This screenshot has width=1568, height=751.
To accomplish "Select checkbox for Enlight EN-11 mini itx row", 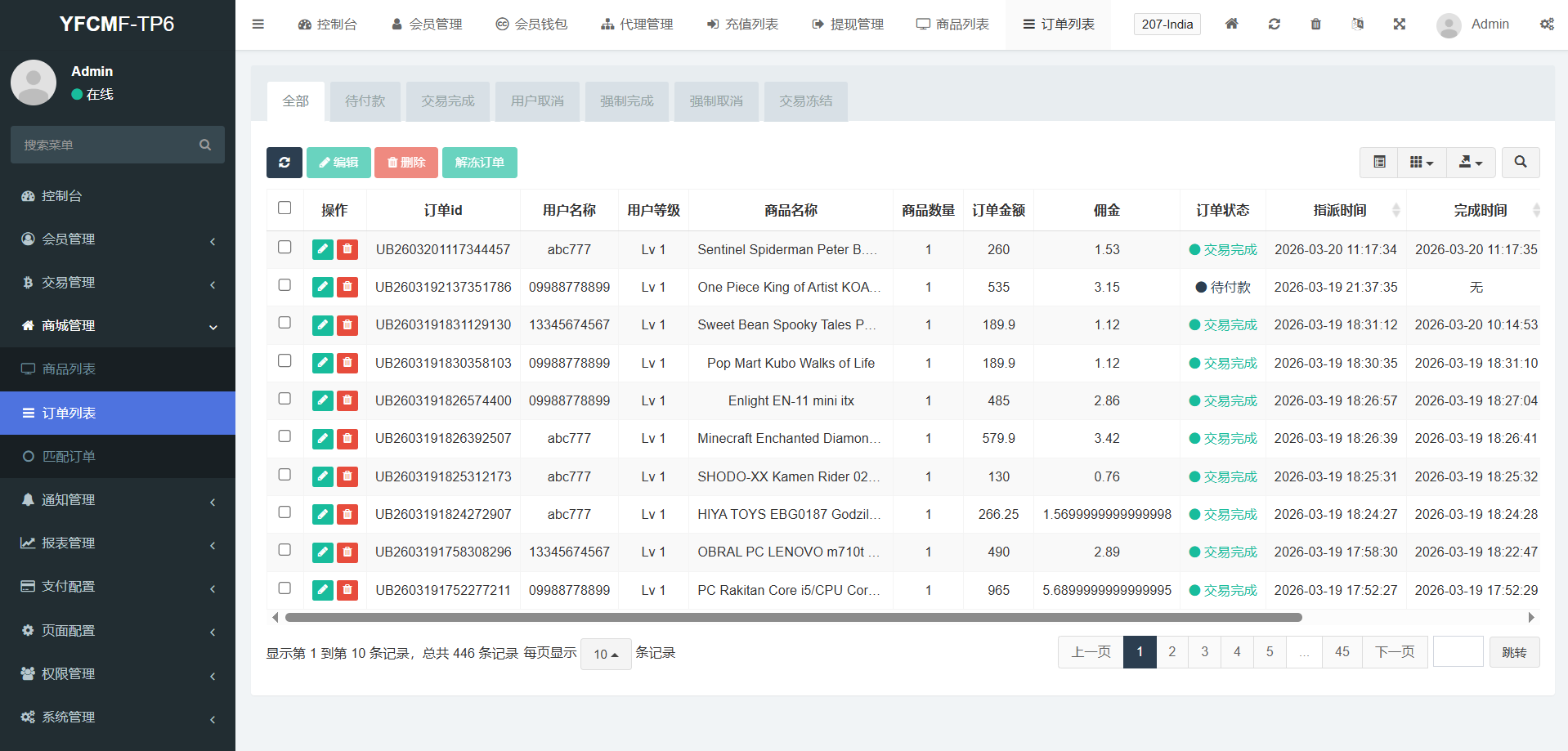I will click(x=284, y=399).
